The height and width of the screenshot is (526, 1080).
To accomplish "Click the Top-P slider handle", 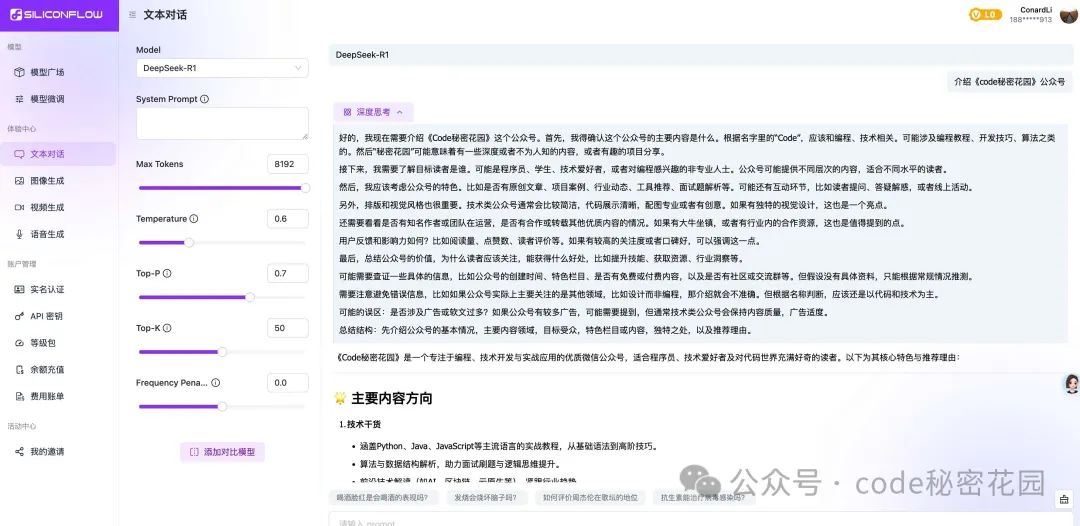I will (250, 297).
